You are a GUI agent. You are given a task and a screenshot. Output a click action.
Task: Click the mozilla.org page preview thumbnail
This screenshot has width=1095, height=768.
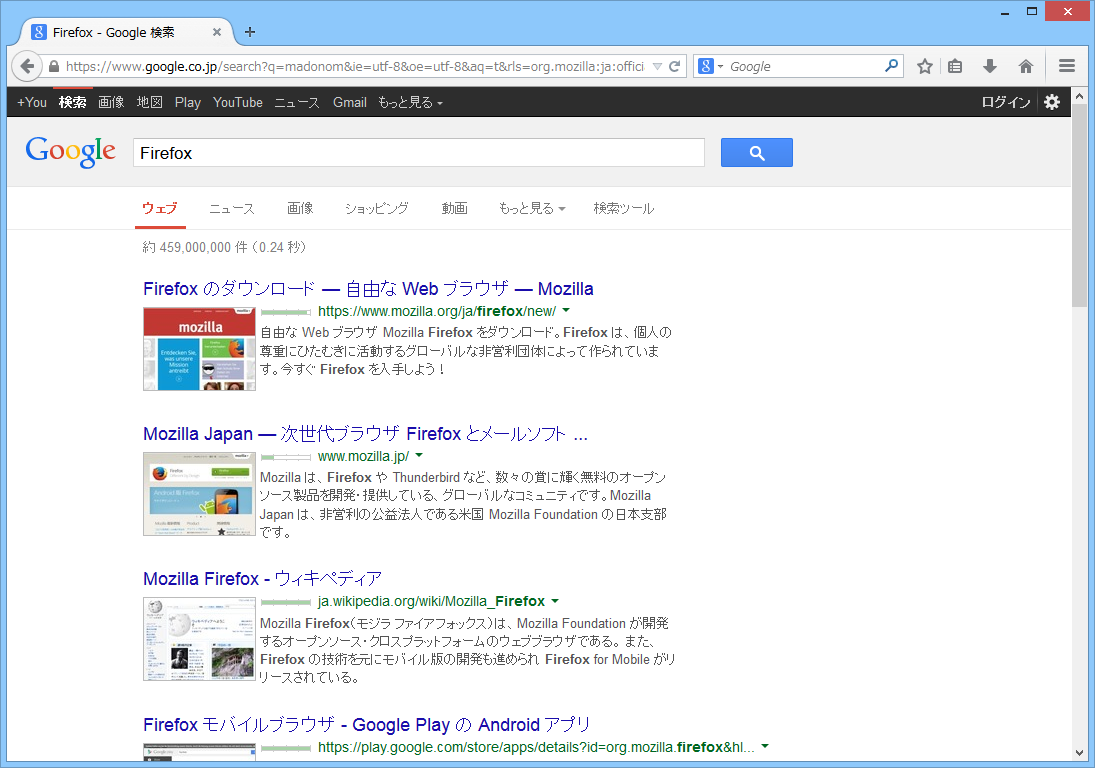(x=199, y=349)
